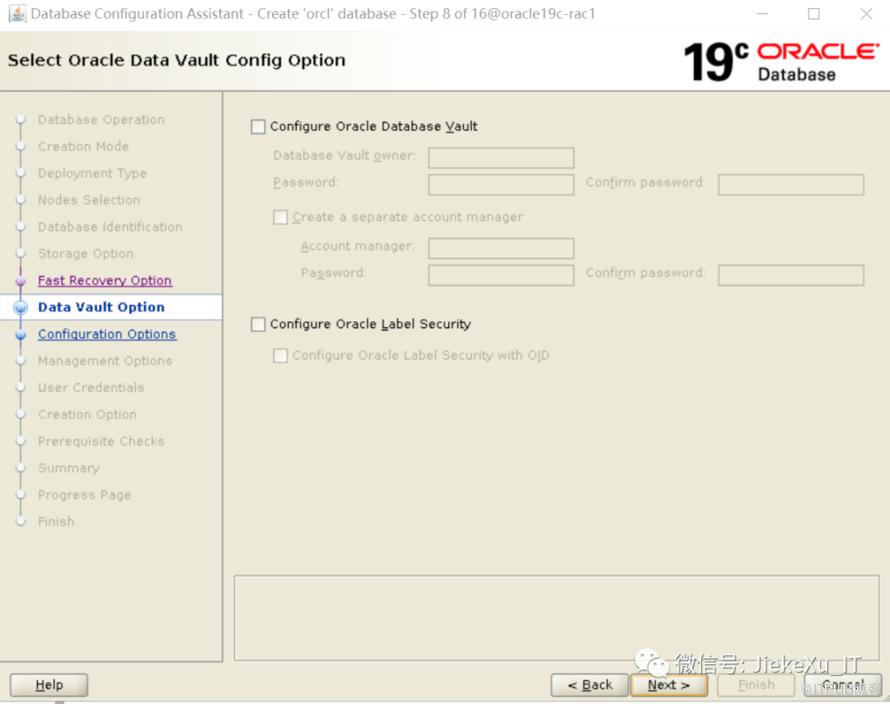Select the Data Vault Option step
Screen dimensions: 890x704
[101, 307]
